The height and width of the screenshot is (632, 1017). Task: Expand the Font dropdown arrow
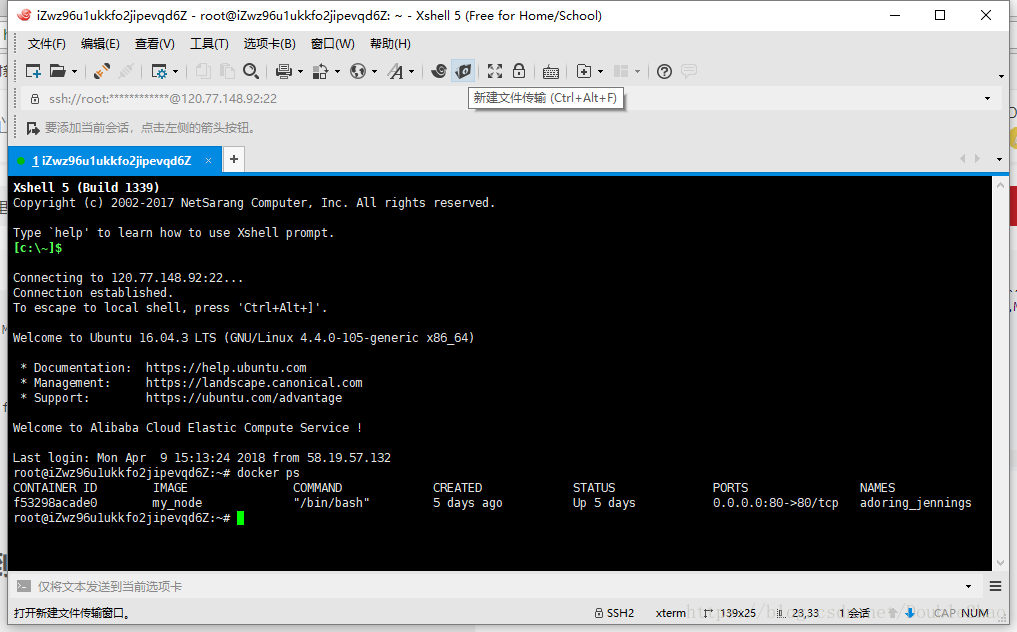pos(411,71)
